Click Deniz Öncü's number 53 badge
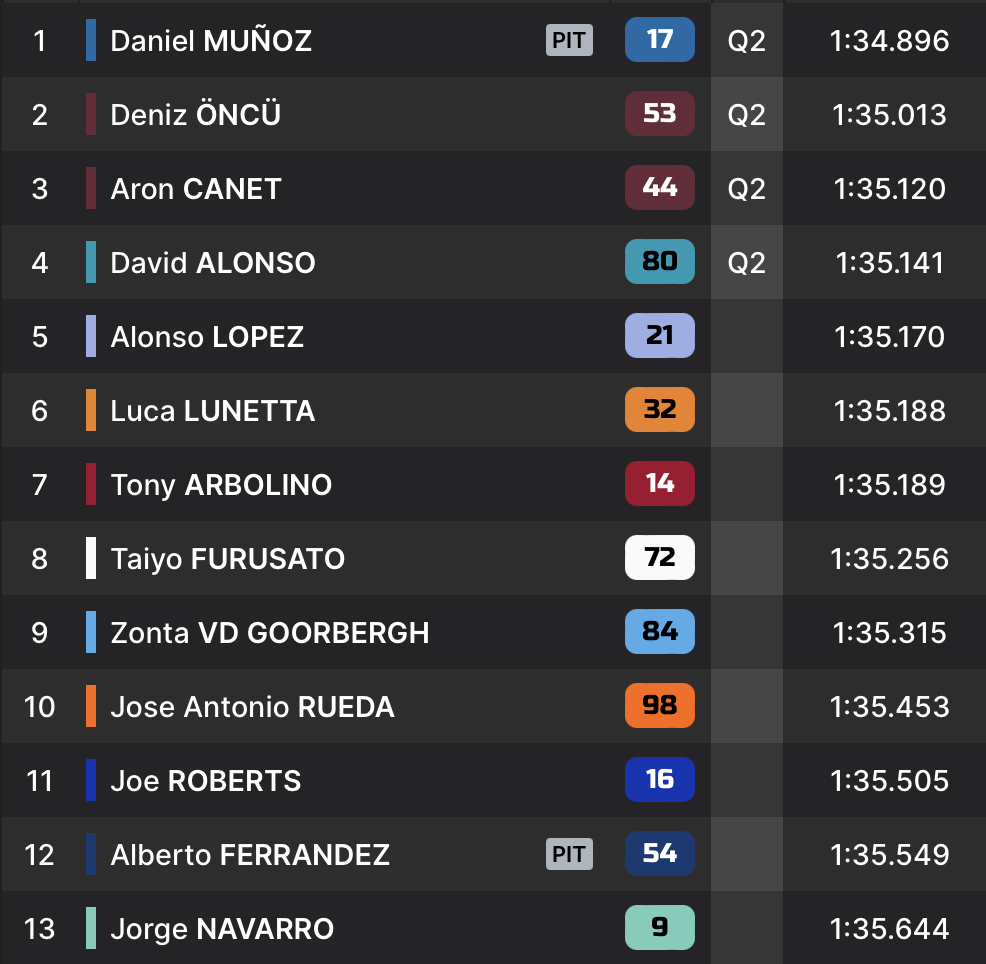This screenshot has width=986, height=964. point(659,114)
